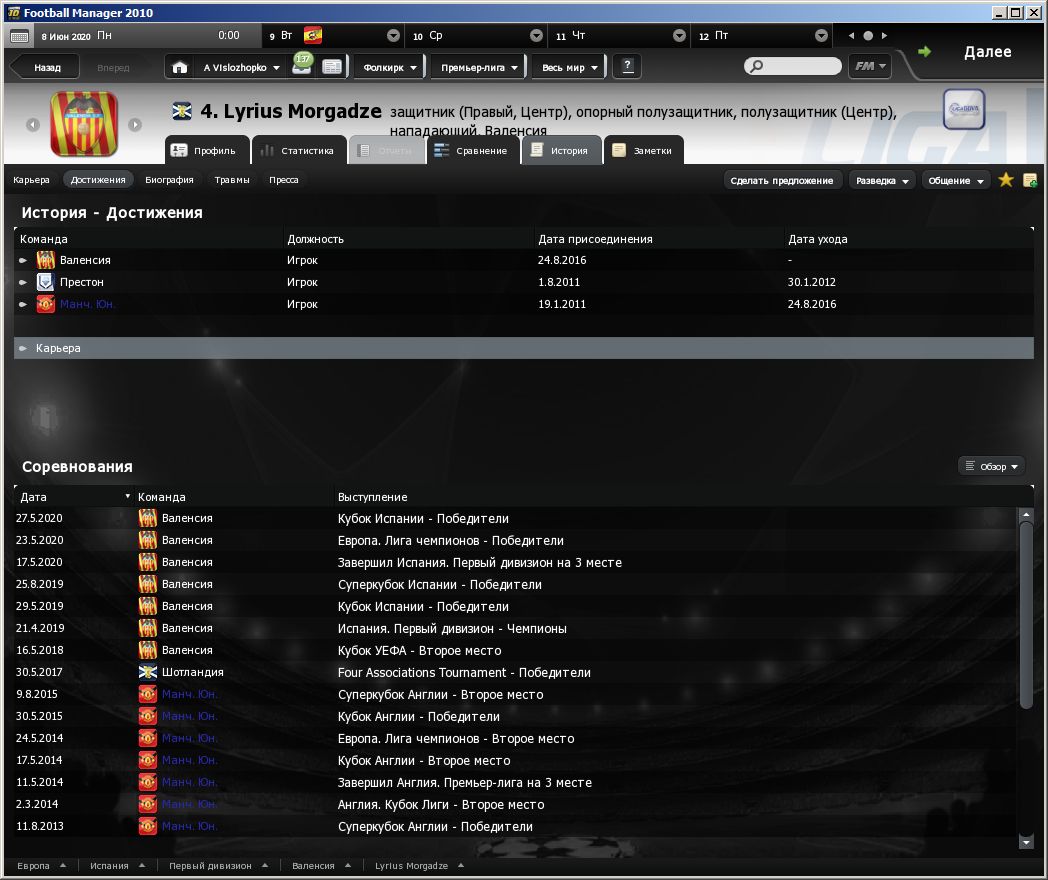1048x880 pixels.
Task: Click the search input field
Action: click(800, 66)
